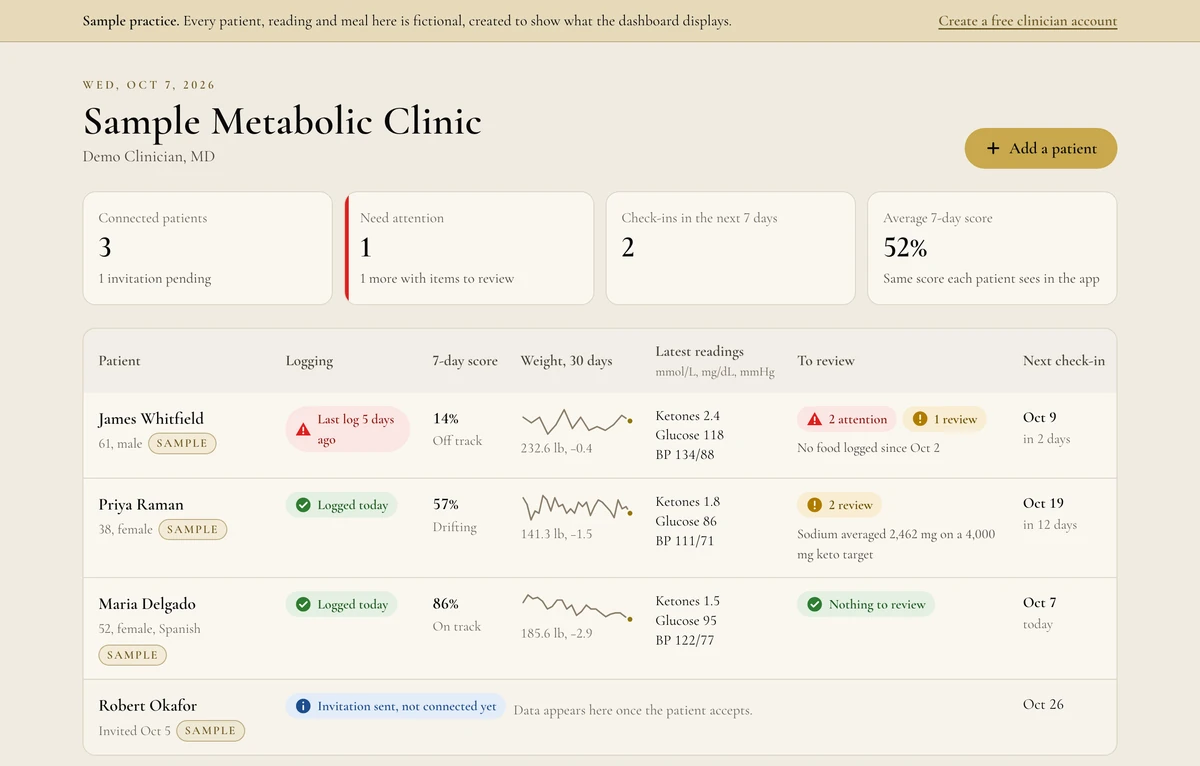Click the 141.3 lb, −1.5 weight value
The height and width of the screenshot is (766, 1200).
click(556, 534)
